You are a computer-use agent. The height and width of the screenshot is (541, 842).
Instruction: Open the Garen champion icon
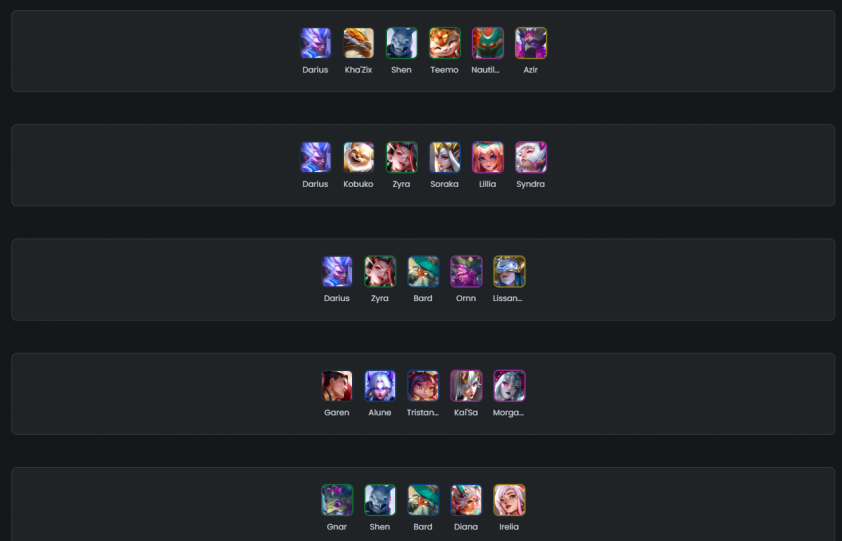[x=337, y=386]
